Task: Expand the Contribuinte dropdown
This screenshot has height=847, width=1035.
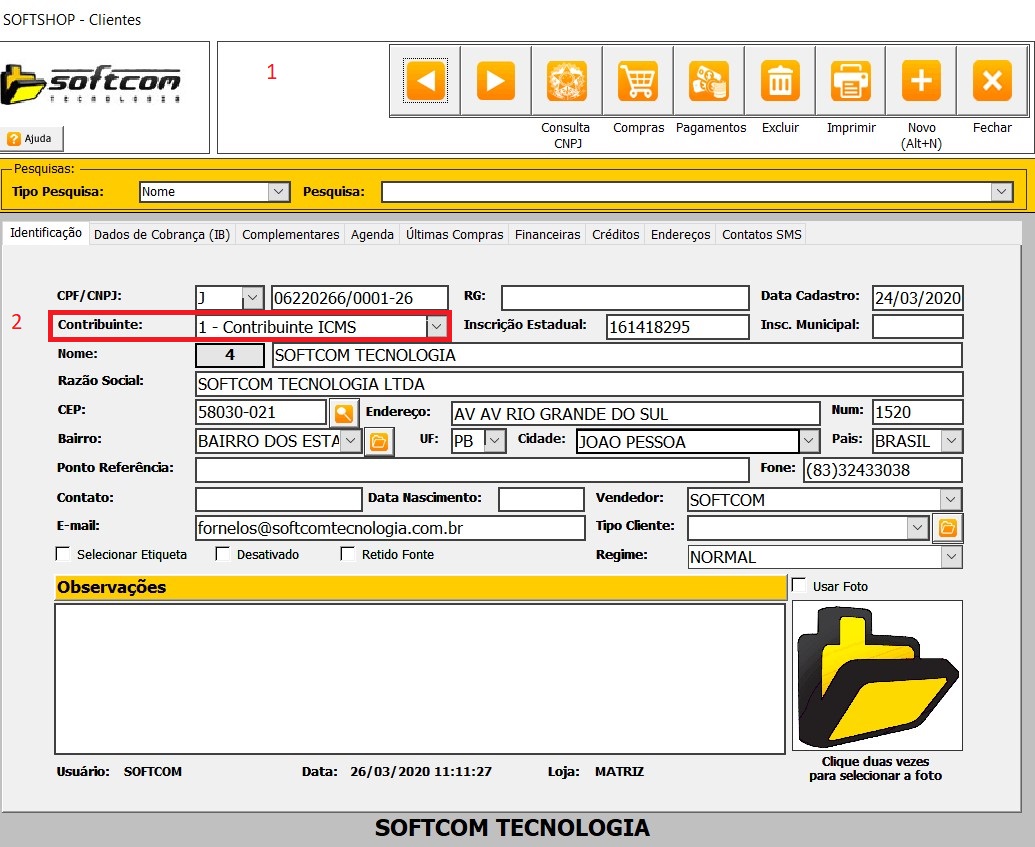Action: click(x=436, y=327)
